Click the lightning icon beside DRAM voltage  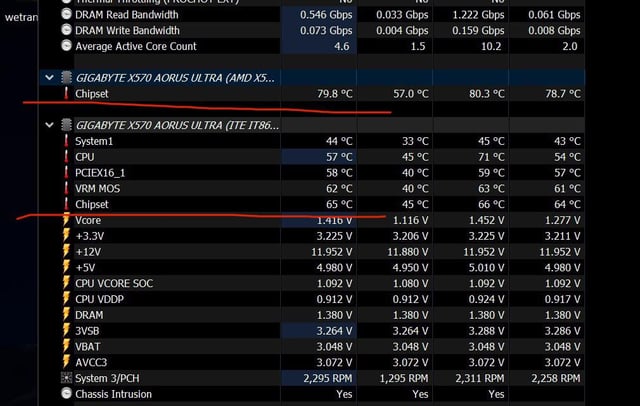(66, 315)
